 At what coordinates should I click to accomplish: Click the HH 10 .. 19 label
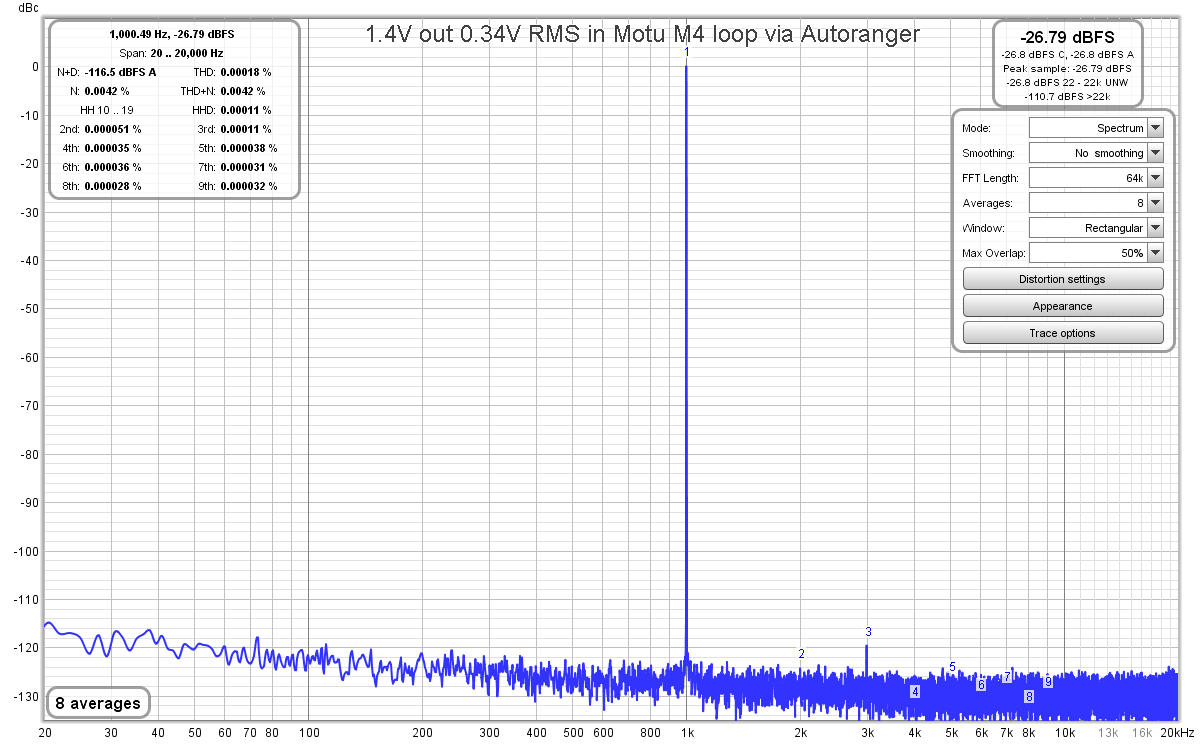(x=107, y=110)
